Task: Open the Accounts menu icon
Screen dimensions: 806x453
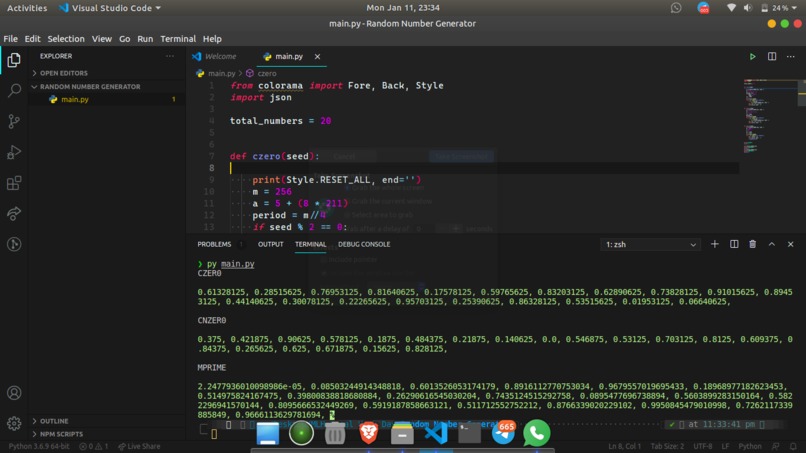Action: 14,393
